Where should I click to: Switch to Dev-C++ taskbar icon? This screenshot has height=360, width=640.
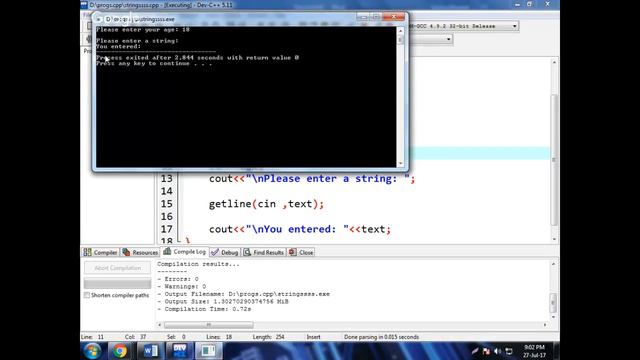click(x=180, y=351)
